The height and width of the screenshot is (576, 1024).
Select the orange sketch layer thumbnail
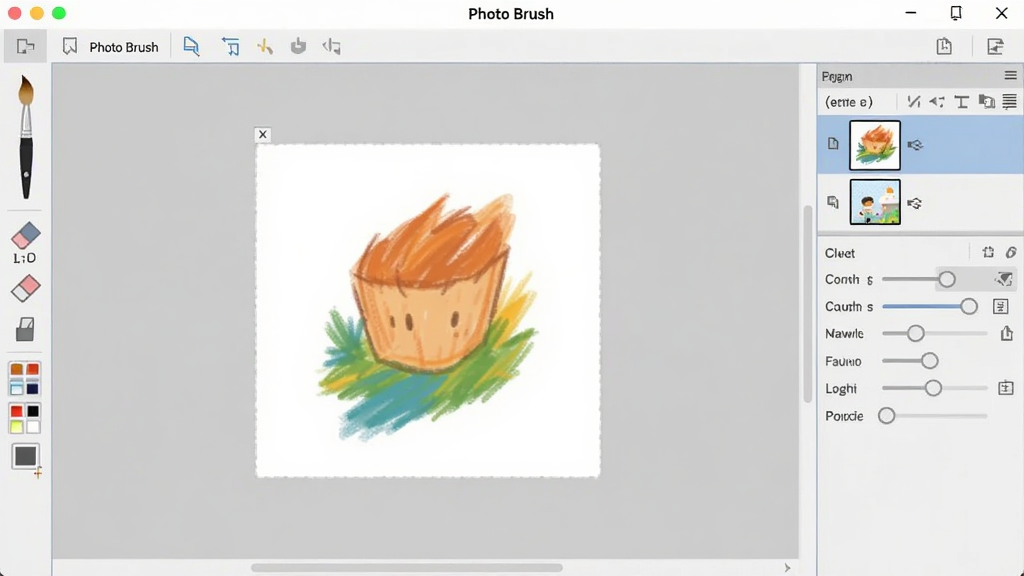click(875, 145)
